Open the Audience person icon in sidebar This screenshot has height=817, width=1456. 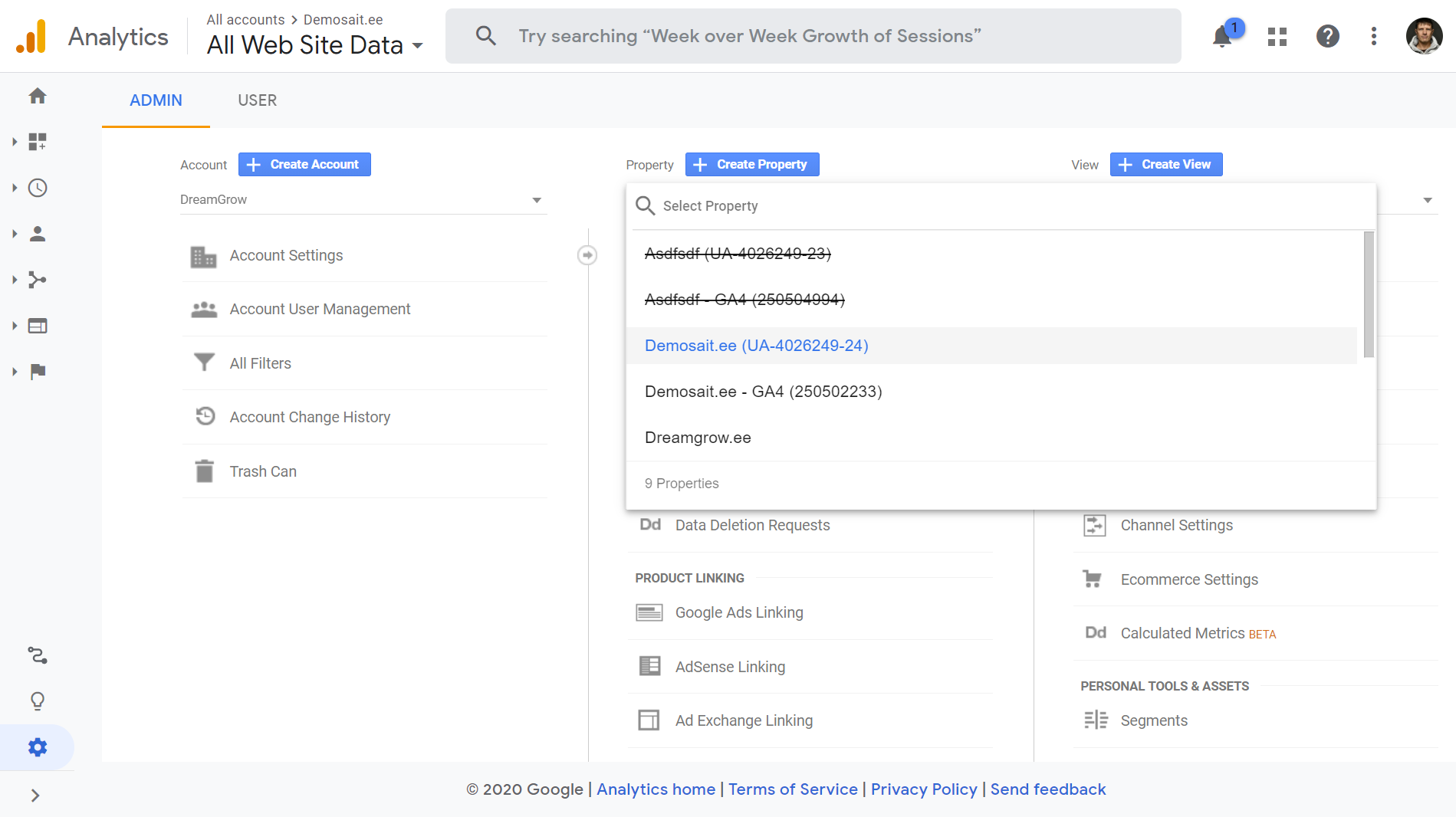[38, 234]
